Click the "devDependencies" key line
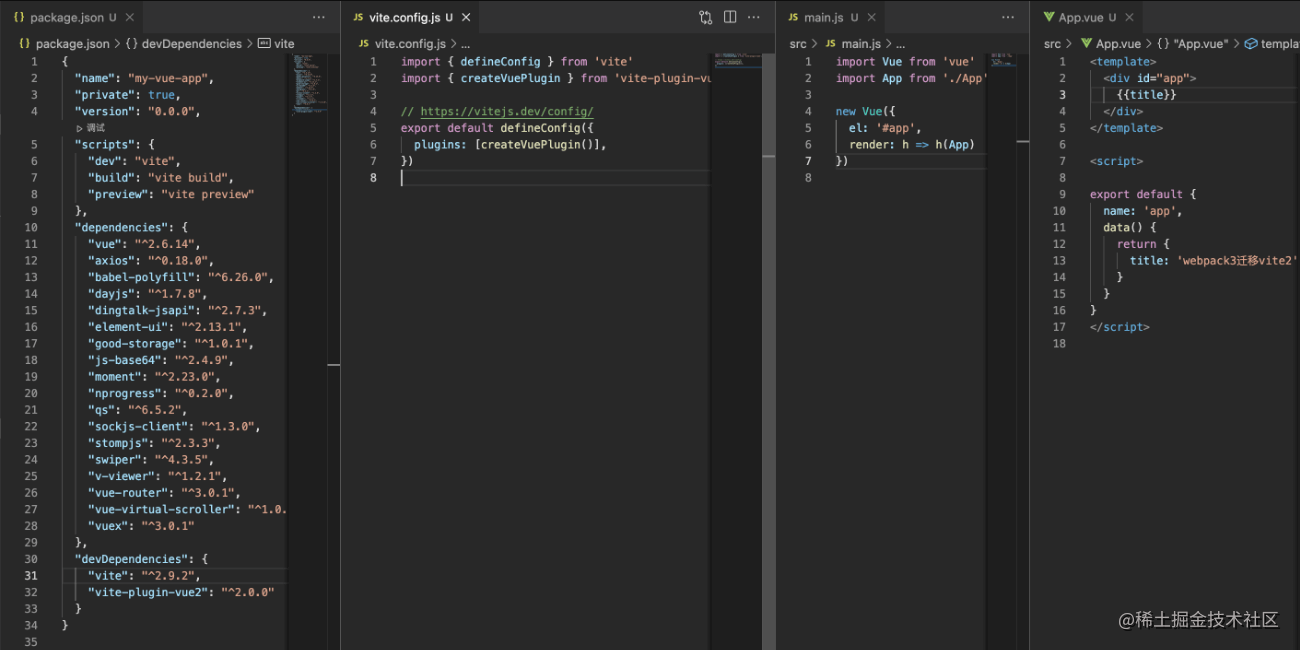This screenshot has height=650, width=1300. (x=141, y=559)
